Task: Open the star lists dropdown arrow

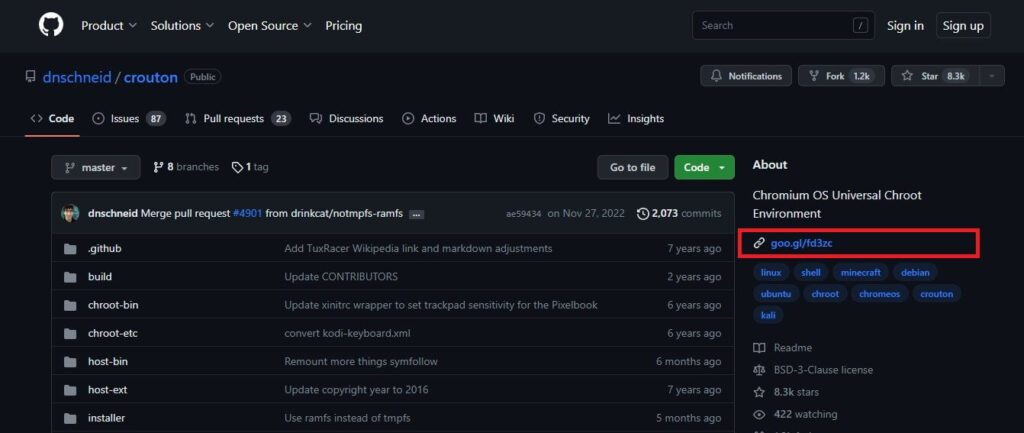Action: click(992, 76)
